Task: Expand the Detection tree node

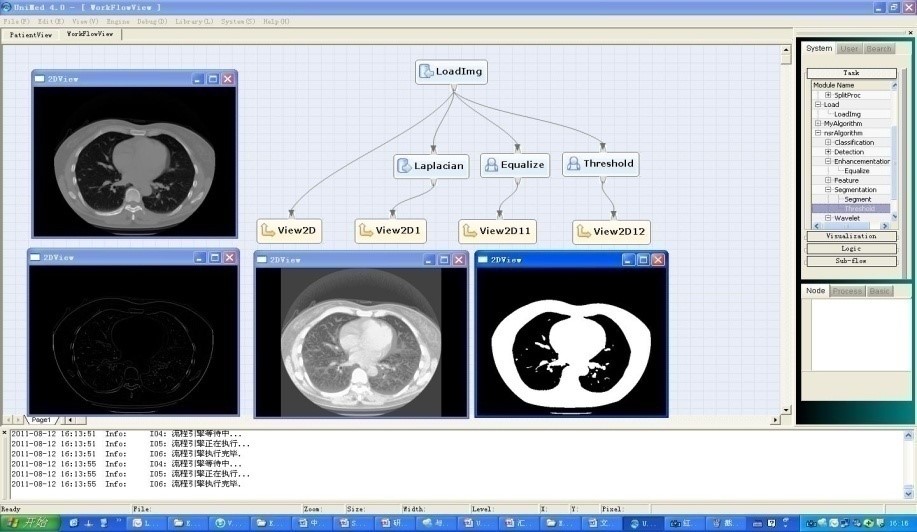Action: pos(828,152)
